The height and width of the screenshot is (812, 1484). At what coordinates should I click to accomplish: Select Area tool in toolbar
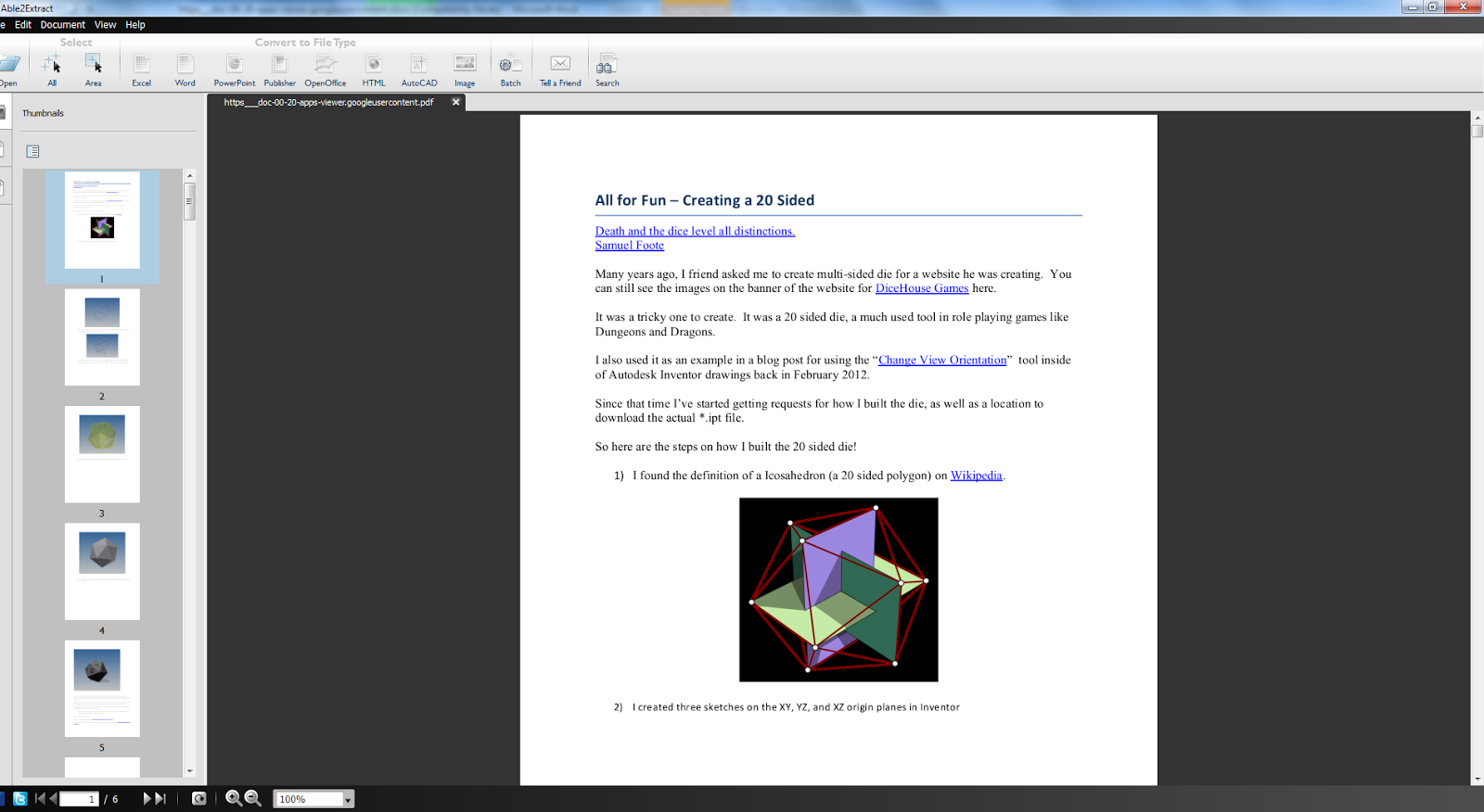tap(94, 70)
